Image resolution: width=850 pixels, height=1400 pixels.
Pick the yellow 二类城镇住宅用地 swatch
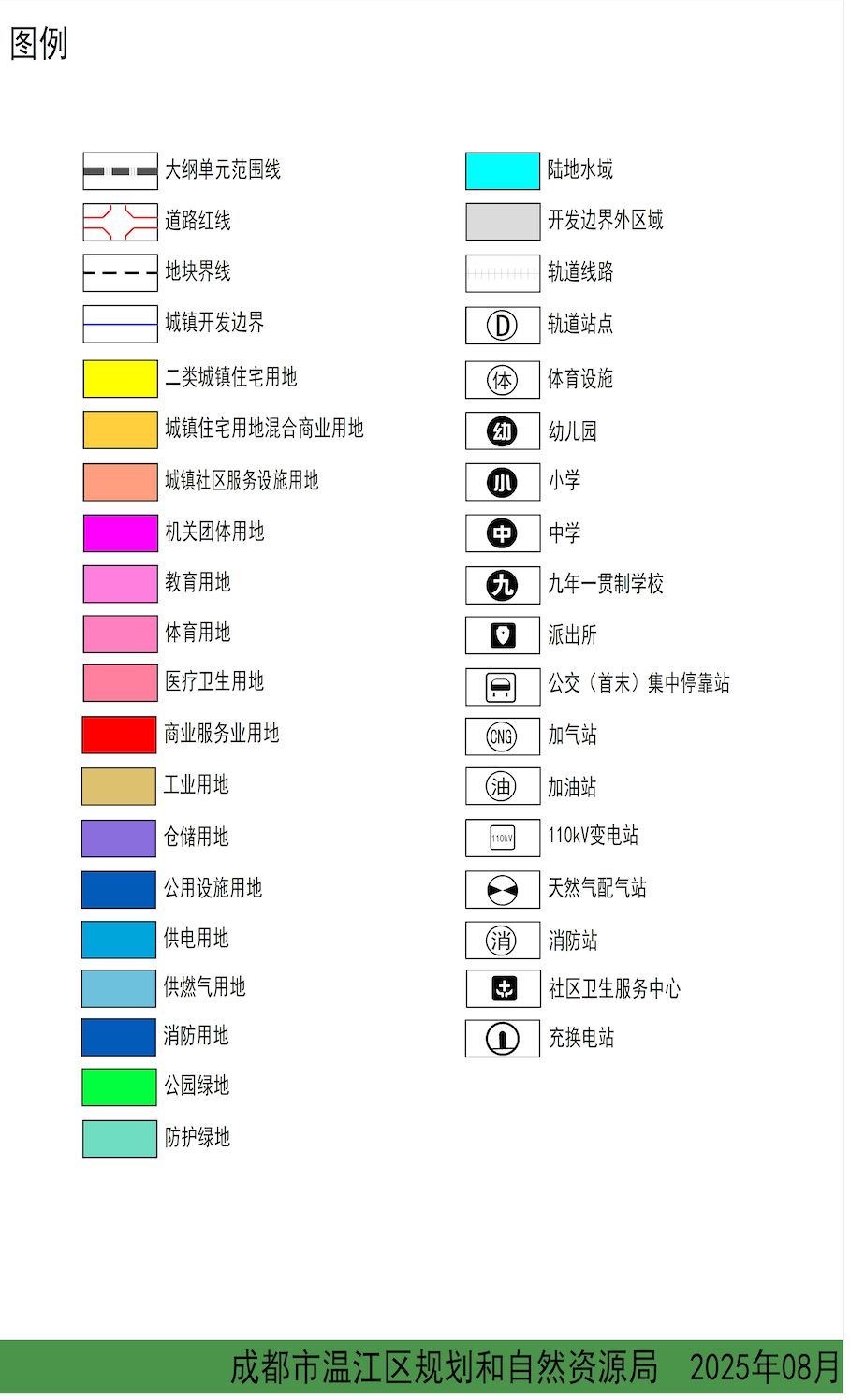point(120,379)
